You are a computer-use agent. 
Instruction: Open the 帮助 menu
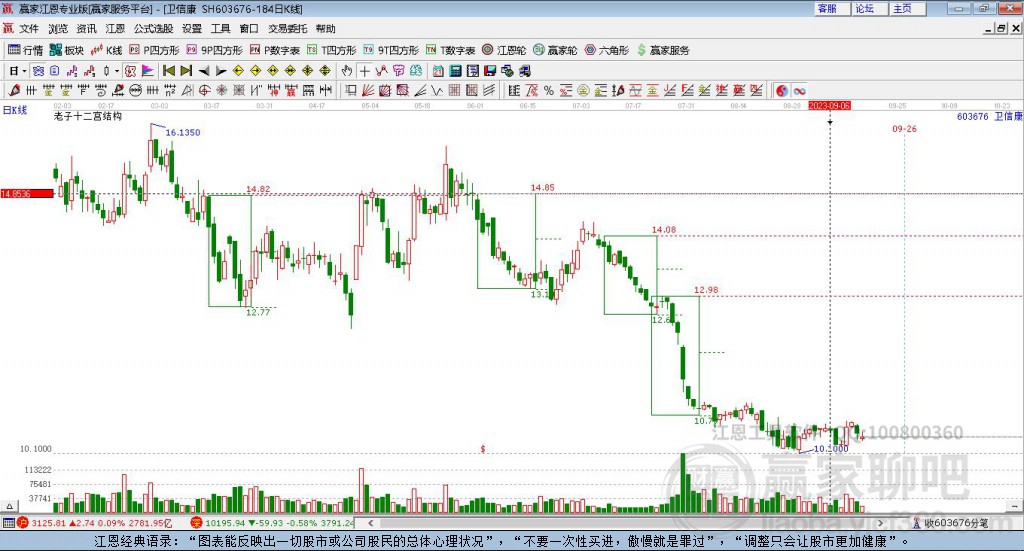coord(325,29)
